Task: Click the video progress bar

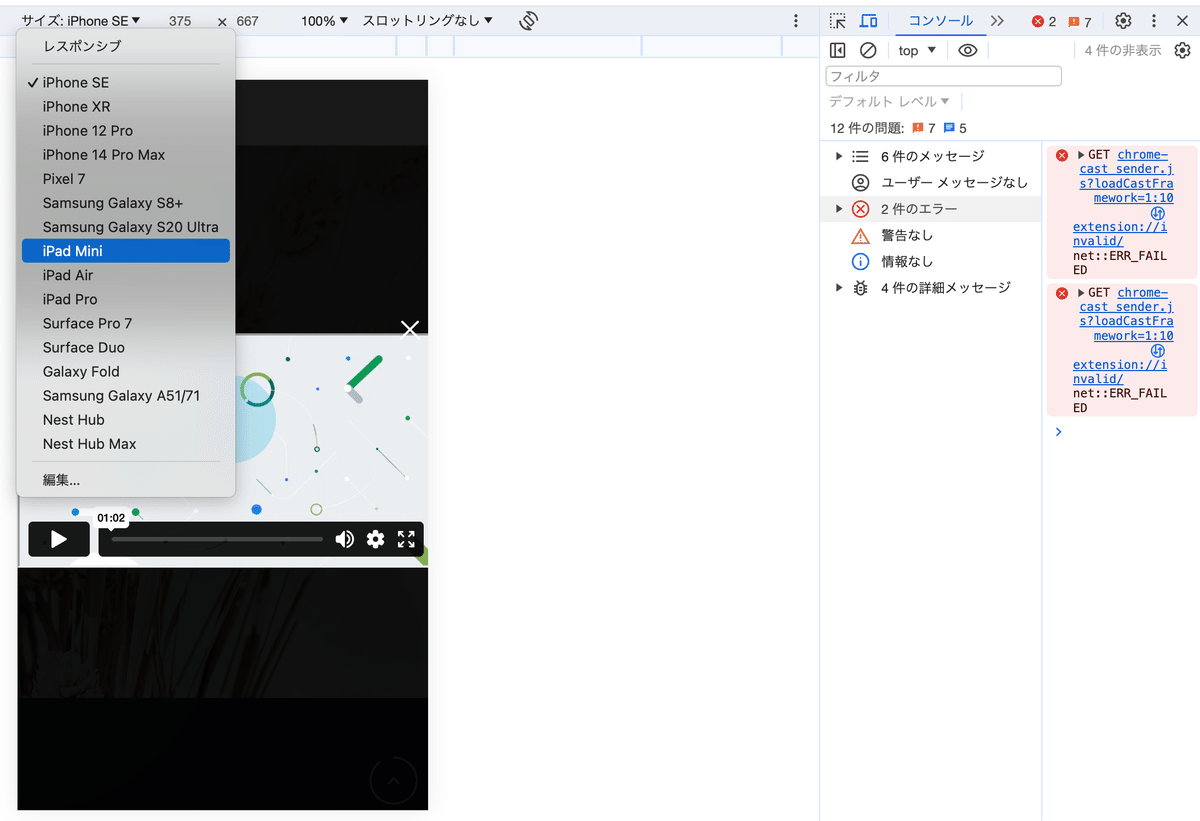Action: click(217, 539)
